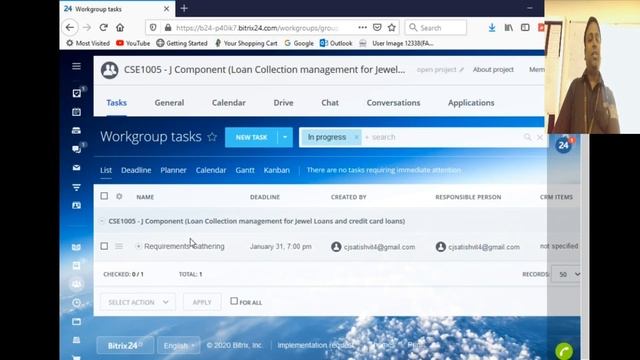Open English language selector
This screenshot has height=360, width=640.
coord(179,346)
